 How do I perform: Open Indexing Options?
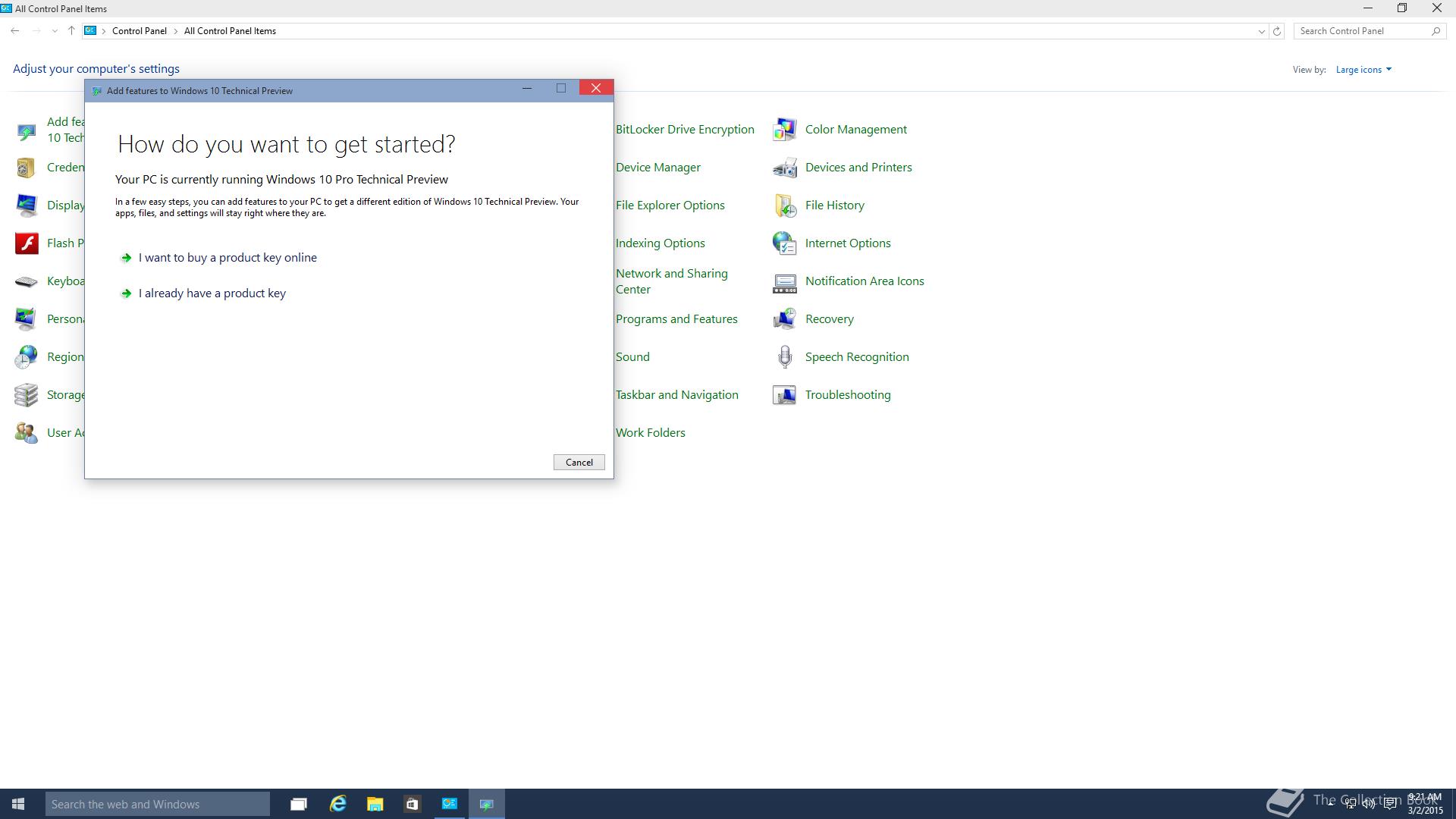pos(661,243)
